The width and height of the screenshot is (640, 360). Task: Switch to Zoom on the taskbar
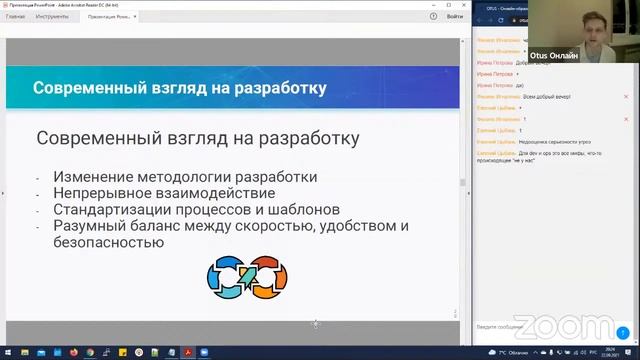click(204, 352)
